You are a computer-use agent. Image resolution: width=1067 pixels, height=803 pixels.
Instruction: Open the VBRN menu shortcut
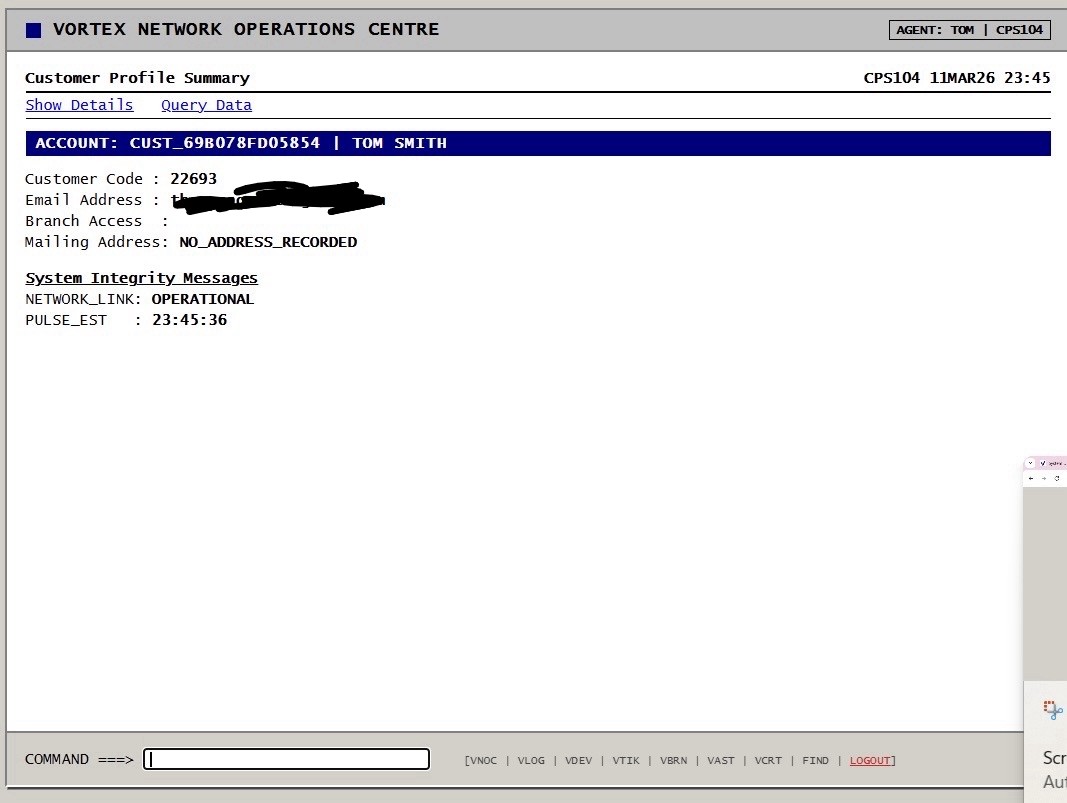(x=674, y=760)
